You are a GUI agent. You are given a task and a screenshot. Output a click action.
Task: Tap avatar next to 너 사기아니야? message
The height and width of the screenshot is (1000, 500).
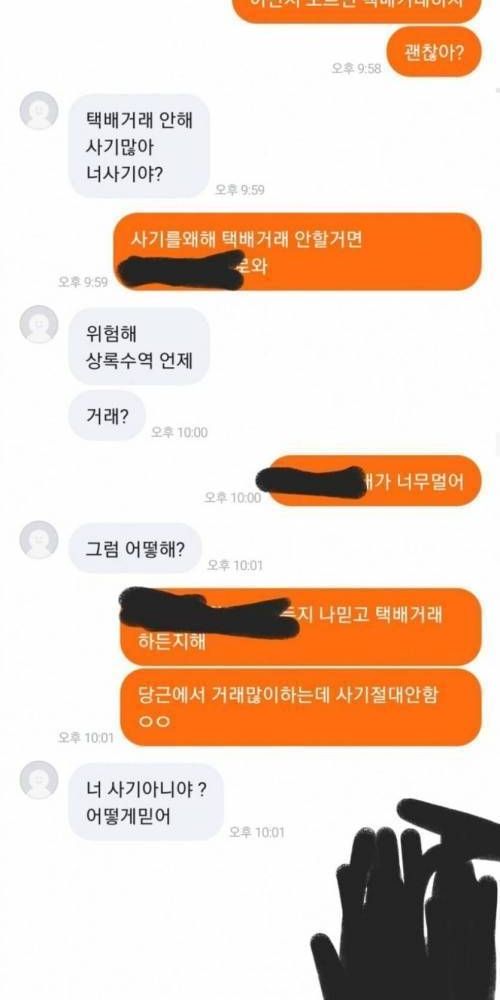[39, 779]
